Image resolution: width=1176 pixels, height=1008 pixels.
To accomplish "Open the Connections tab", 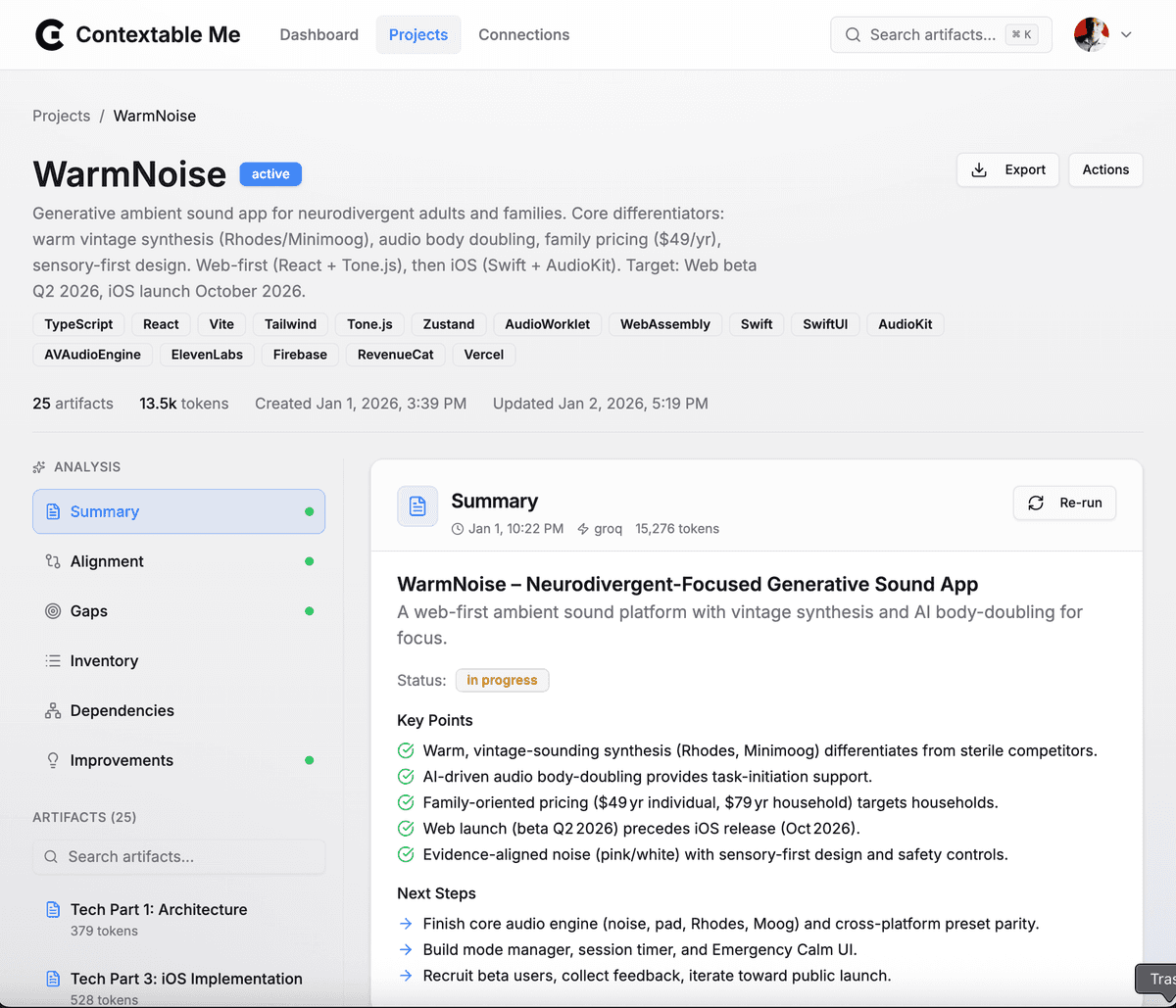I will (523, 34).
